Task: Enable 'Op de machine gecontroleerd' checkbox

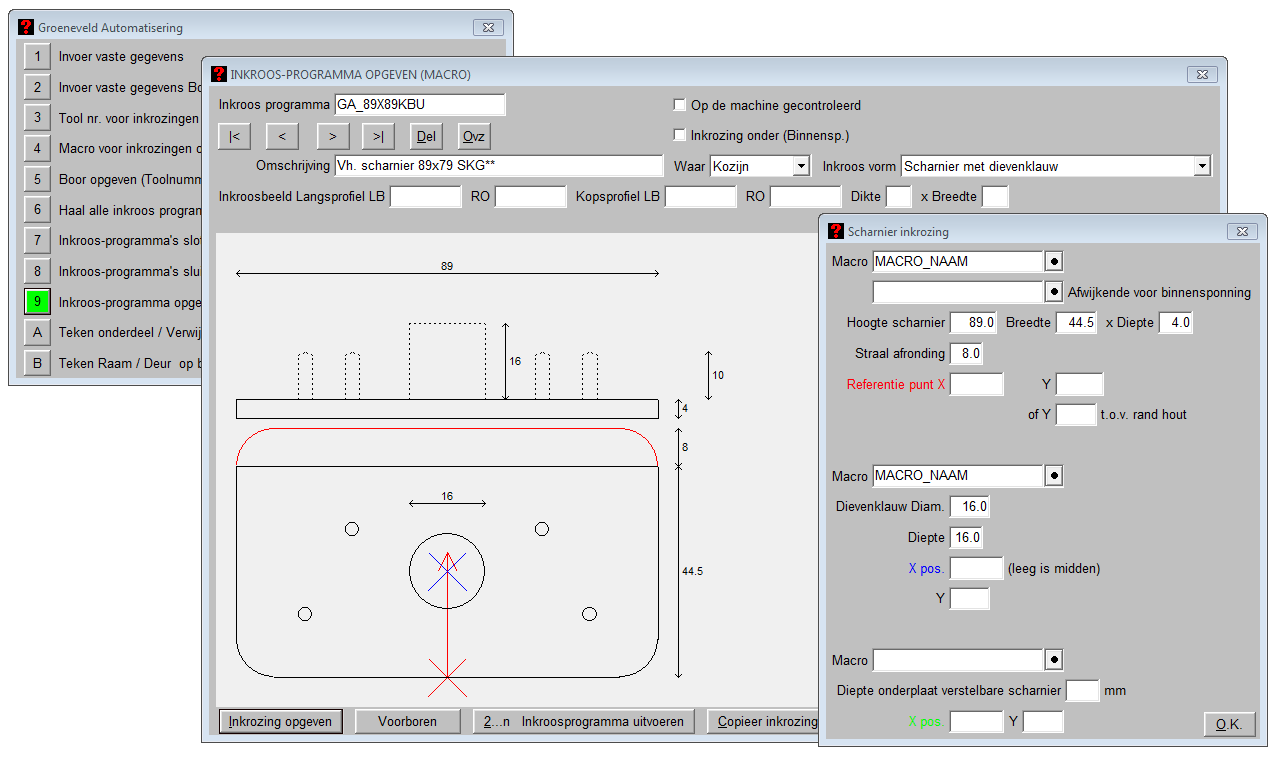Action: (680, 105)
